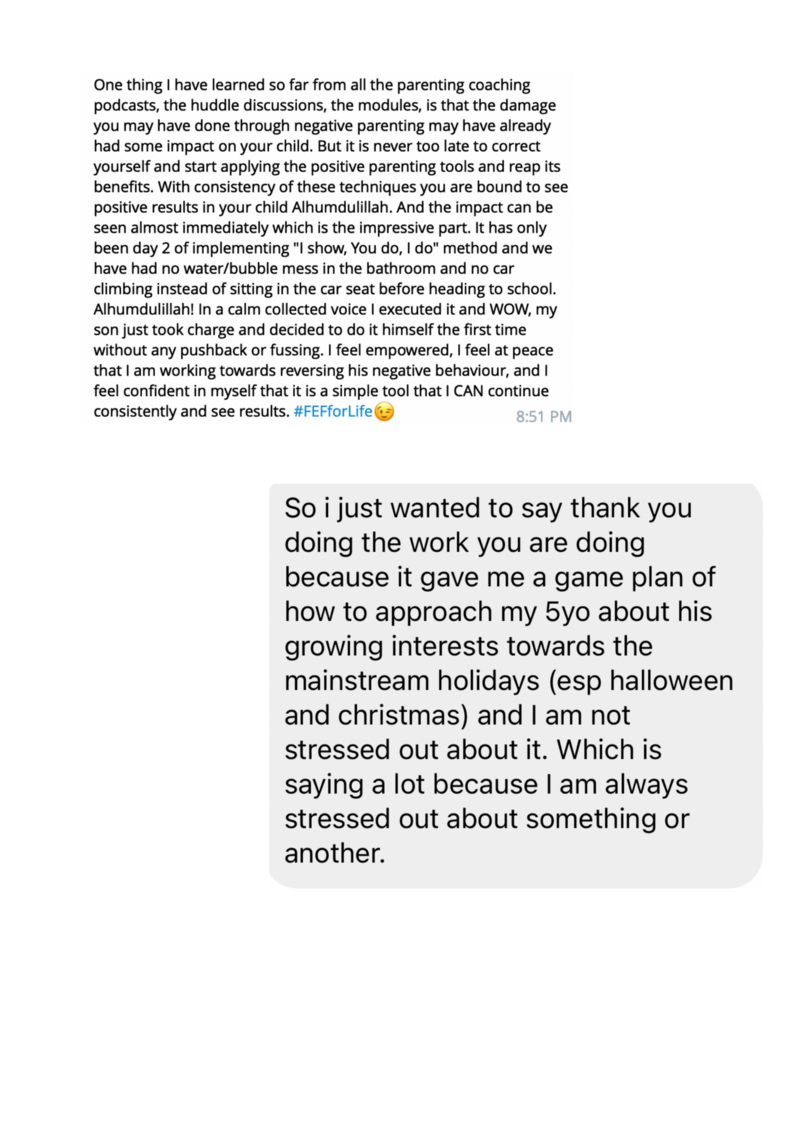This screenshot has height=1132, width=800.
Task: Click the capitalized word "CAN" in the testimonial
Action: click(469, 391)
